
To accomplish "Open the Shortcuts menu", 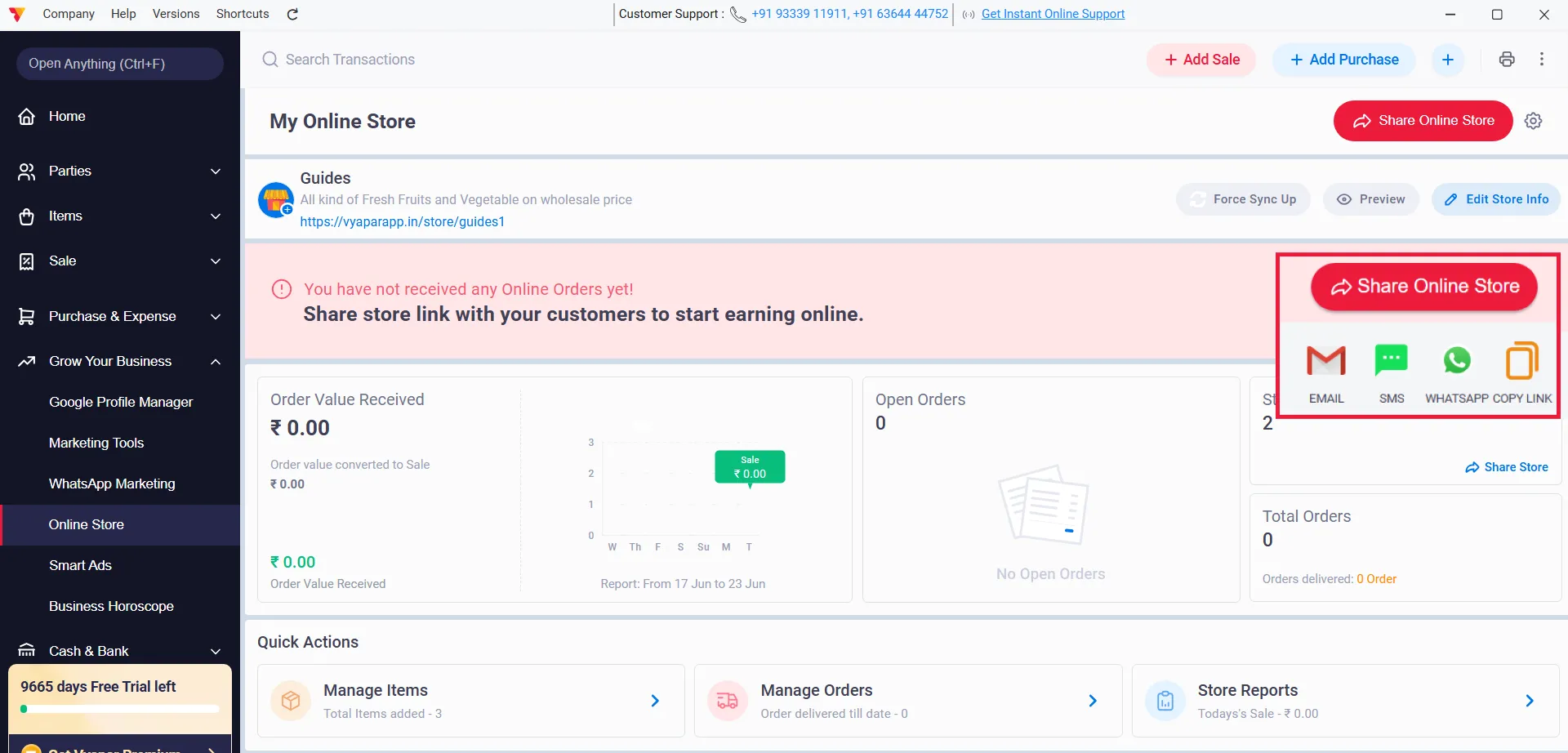I will coord(243,14).
